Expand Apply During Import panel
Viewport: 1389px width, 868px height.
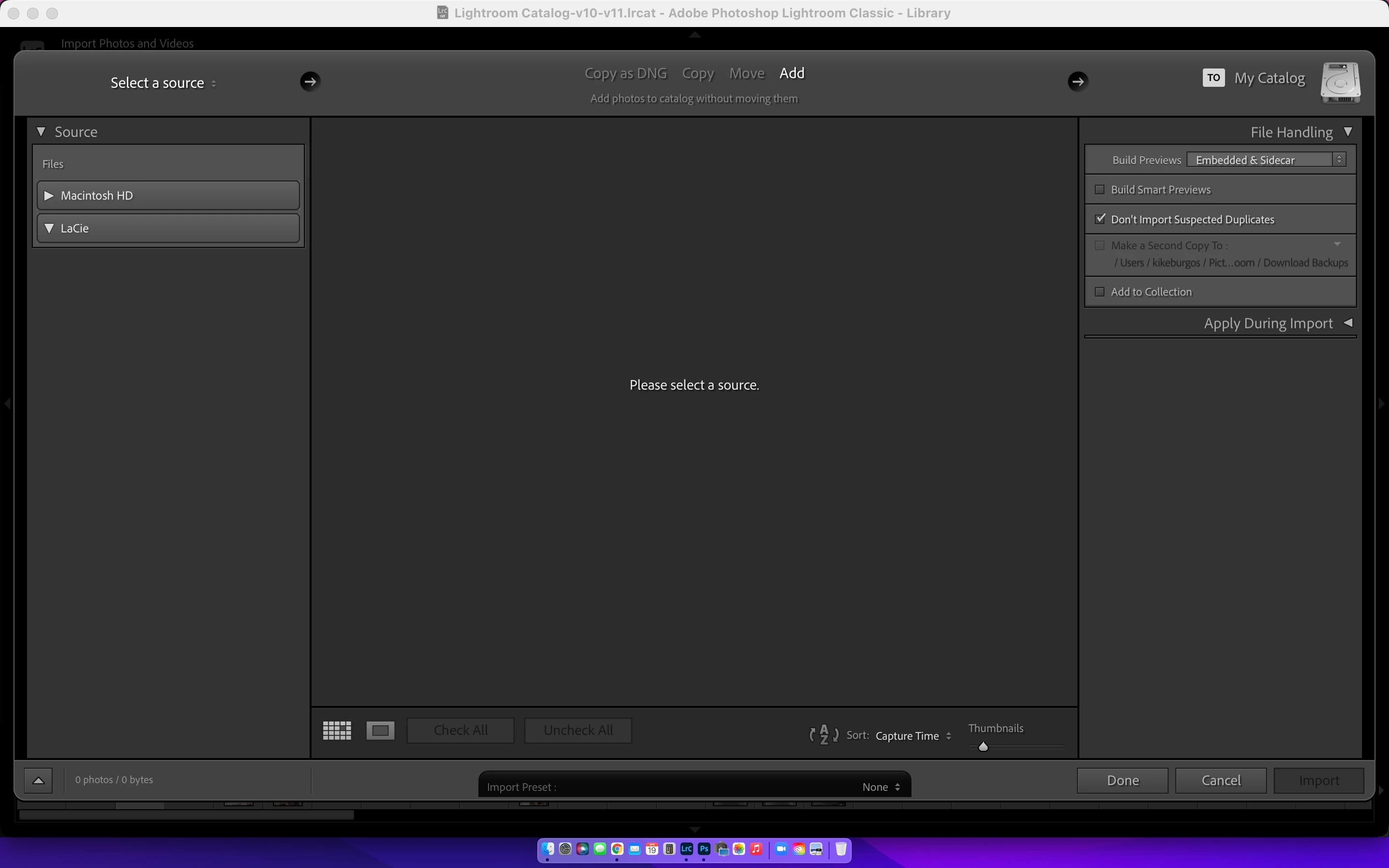click(1348, 323)
